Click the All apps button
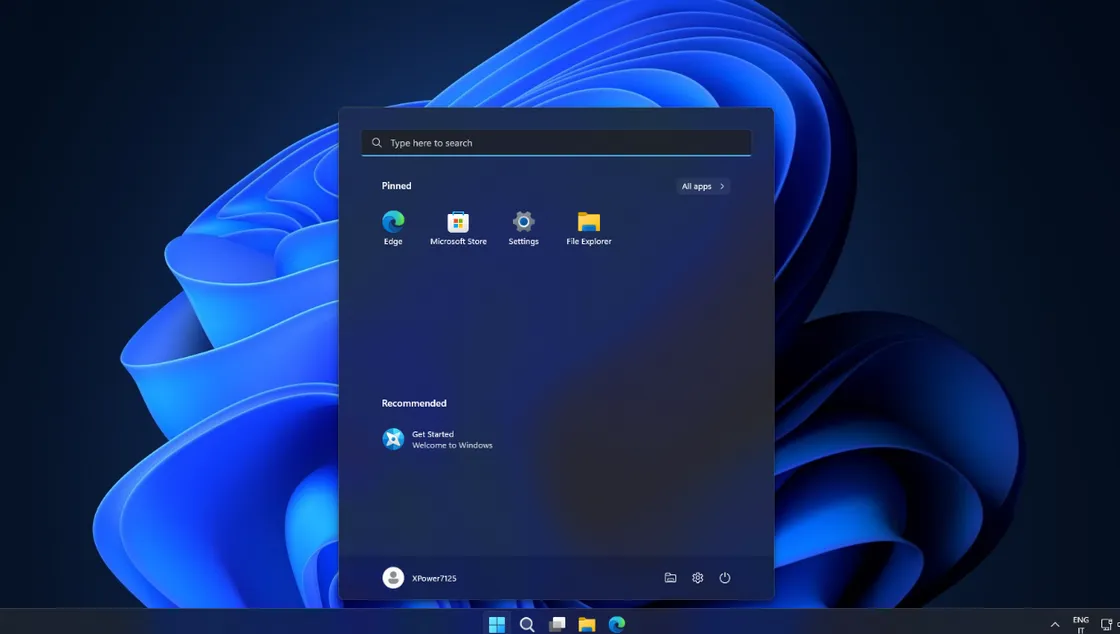 point(702,186)
